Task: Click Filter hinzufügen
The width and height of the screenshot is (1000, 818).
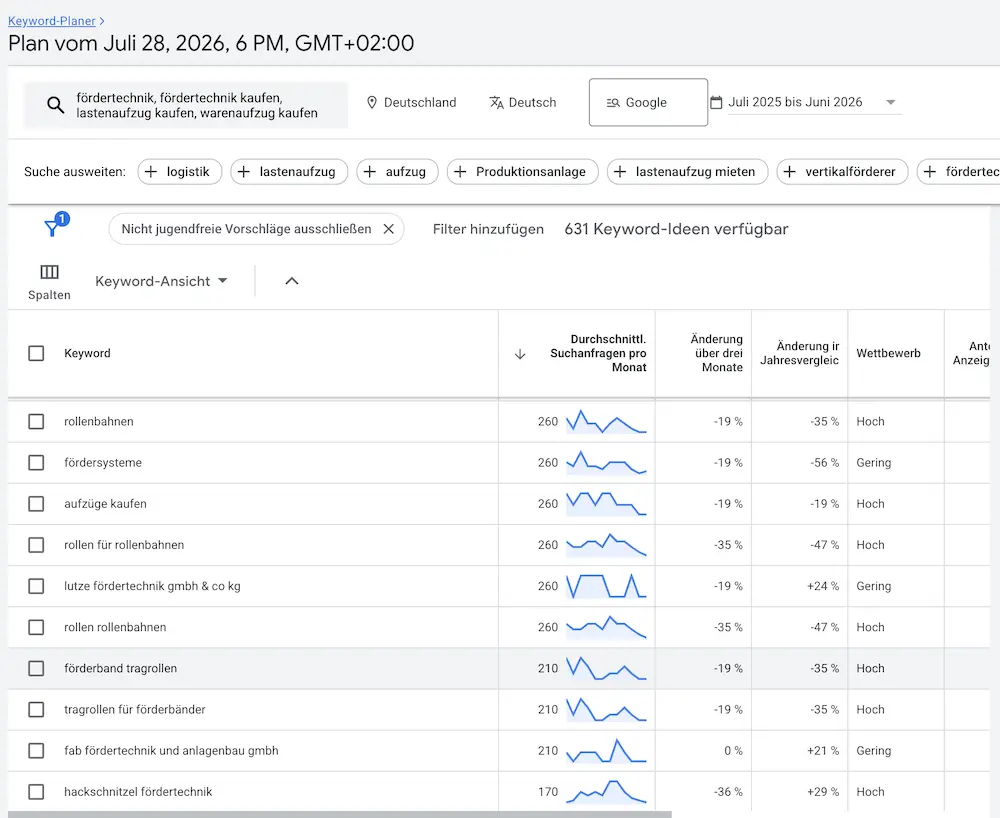Action: point(488,229)
